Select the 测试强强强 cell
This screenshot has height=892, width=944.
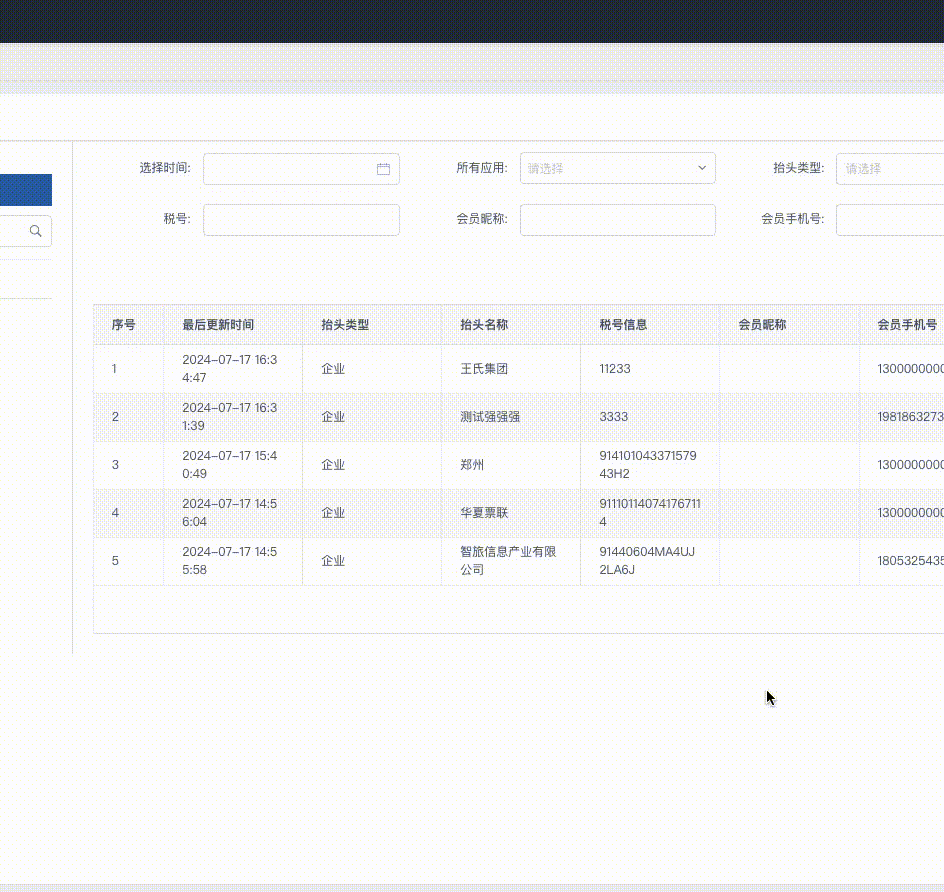[x=490, y=417]
